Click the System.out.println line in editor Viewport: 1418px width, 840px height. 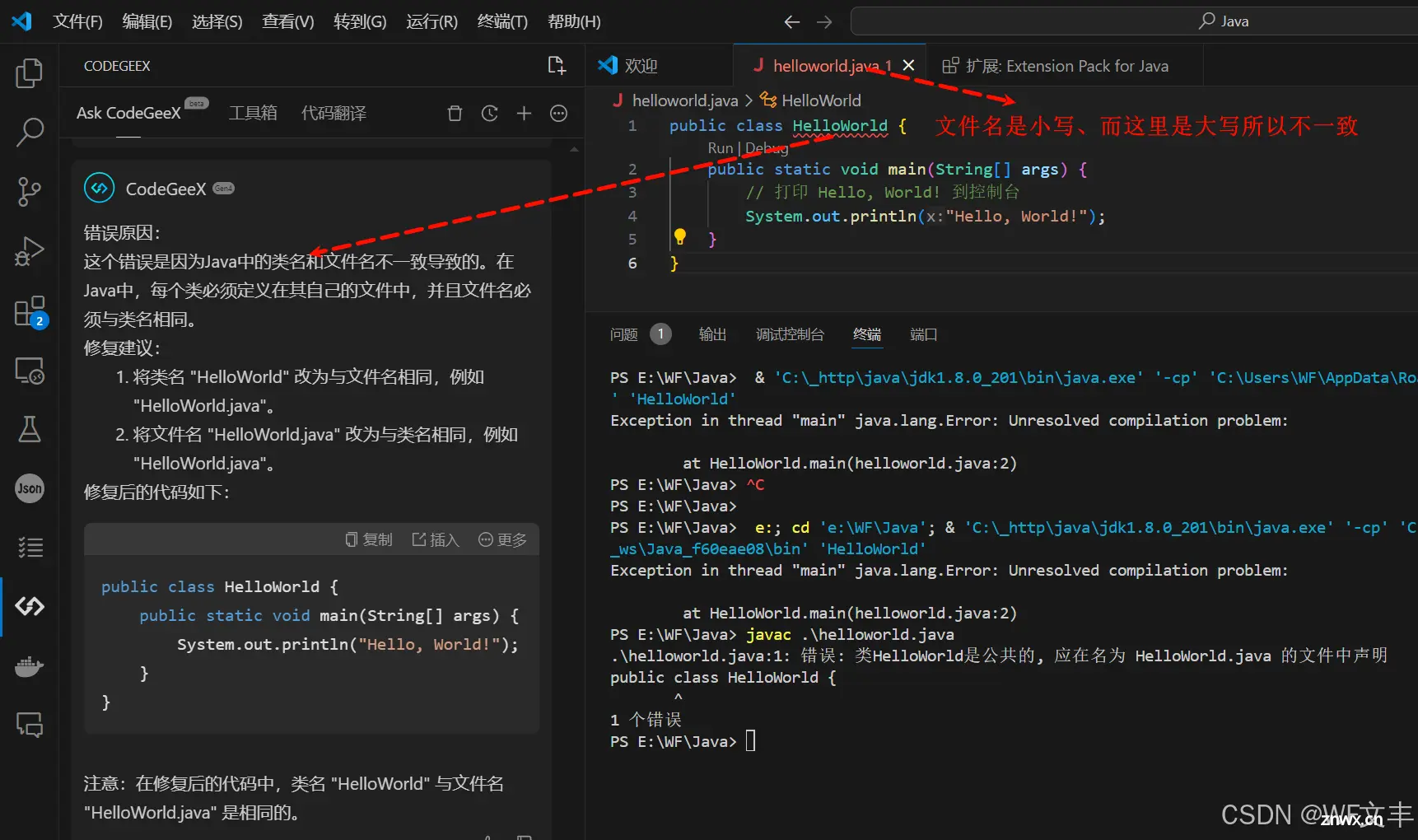pyautogui.click(x=926, y=217)
